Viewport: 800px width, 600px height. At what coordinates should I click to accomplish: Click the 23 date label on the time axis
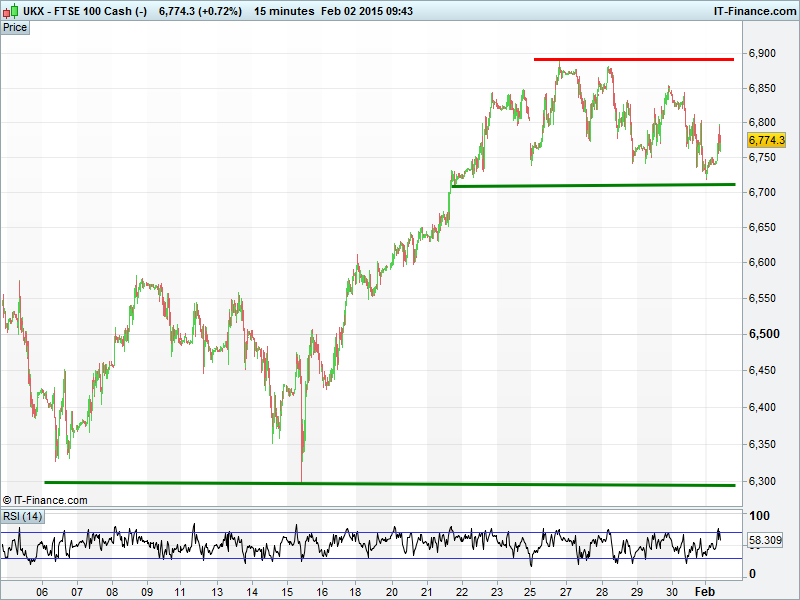[497, 591]
